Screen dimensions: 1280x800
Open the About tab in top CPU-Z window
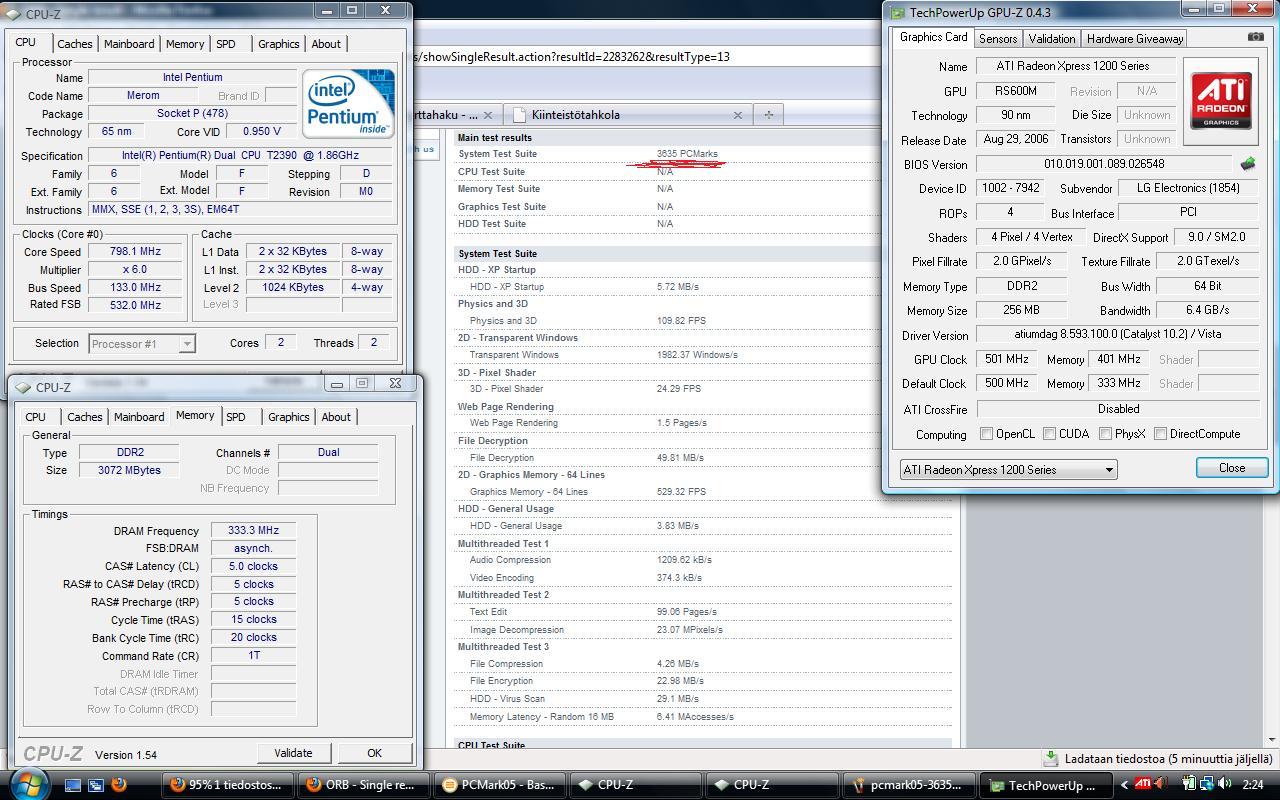pyautogui.click(x=326, y=44)
